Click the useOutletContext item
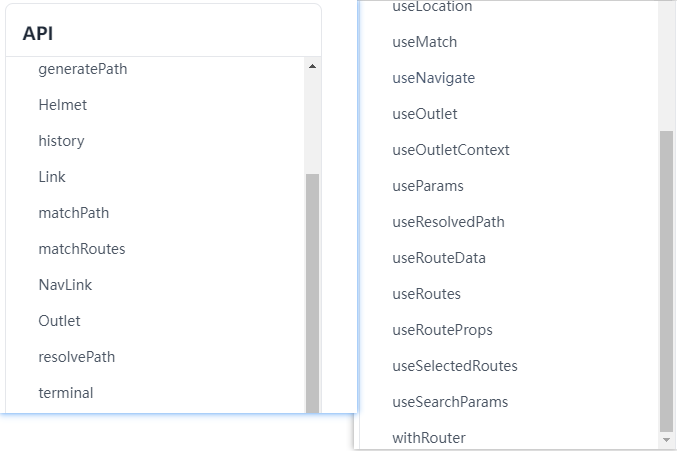Screen dimensions: 677x451 click(x=451, y=150)
